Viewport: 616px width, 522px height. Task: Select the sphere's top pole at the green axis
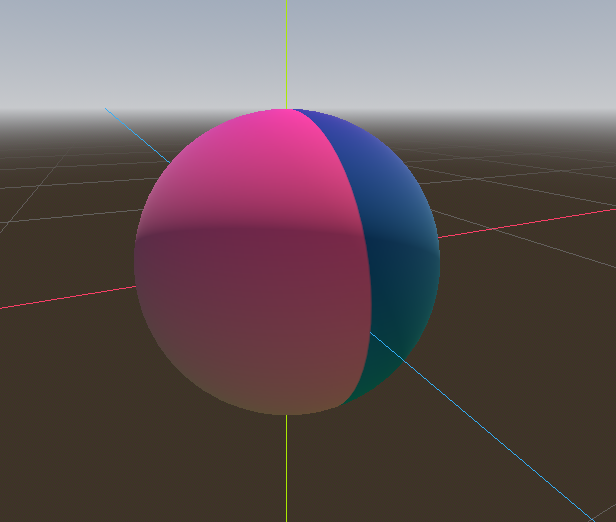point(287,110)
